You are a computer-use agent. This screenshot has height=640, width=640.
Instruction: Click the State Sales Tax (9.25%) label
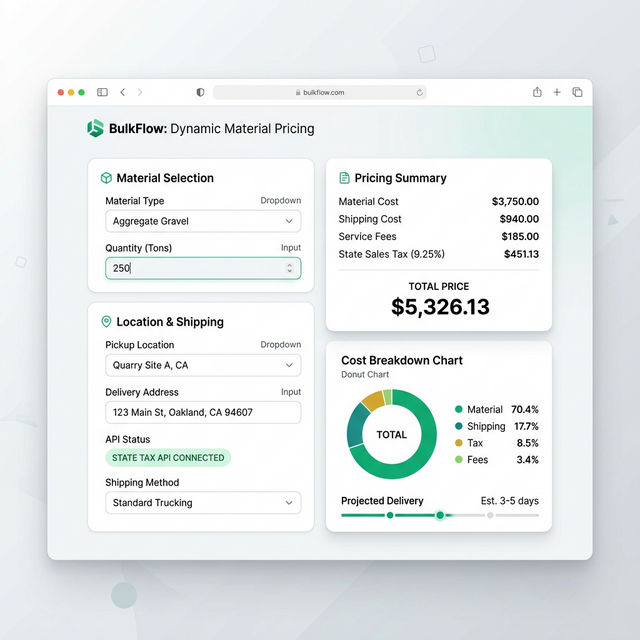[x=391, y=254]
